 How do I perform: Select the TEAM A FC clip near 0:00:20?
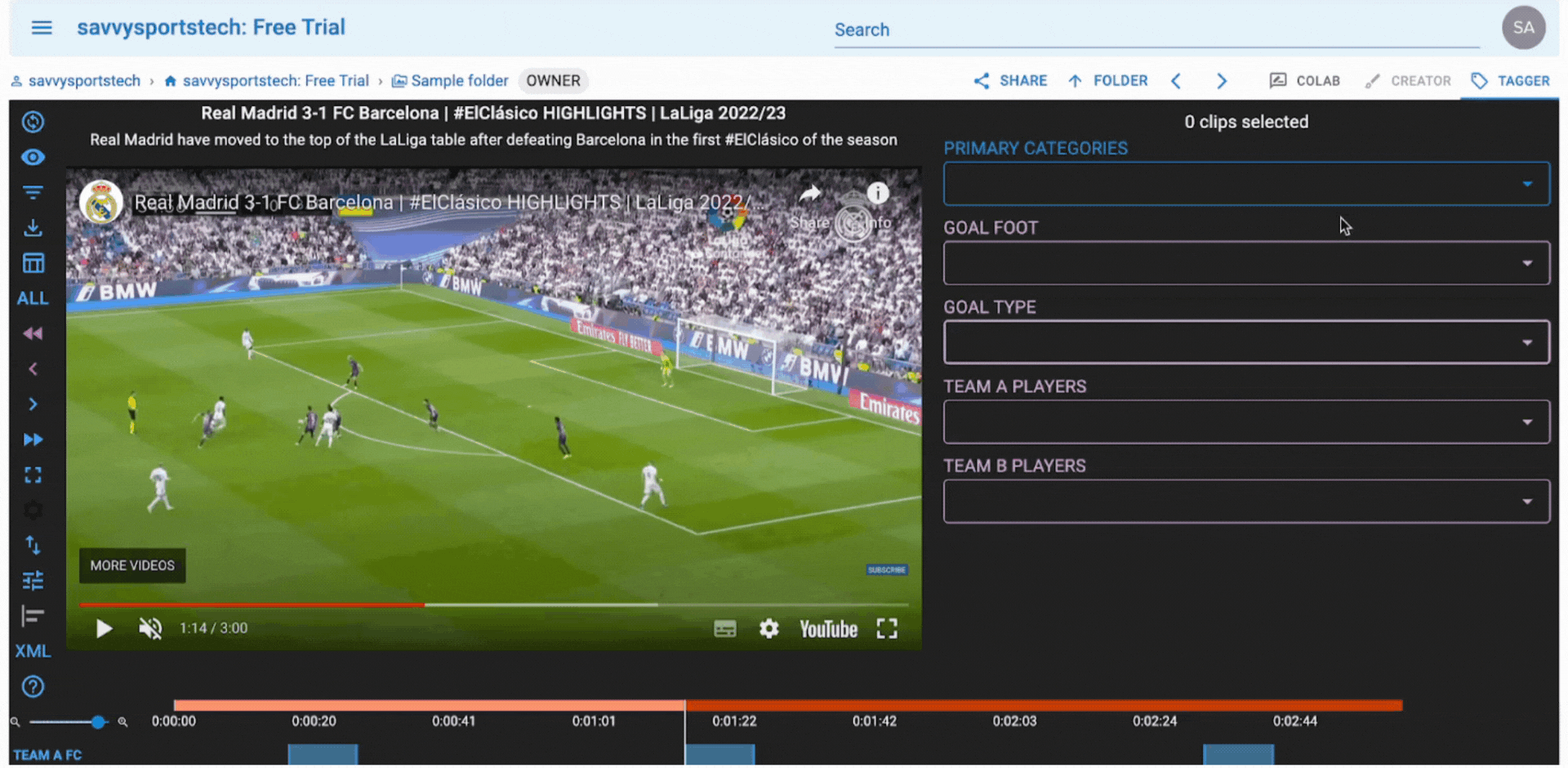click(323, 754)
